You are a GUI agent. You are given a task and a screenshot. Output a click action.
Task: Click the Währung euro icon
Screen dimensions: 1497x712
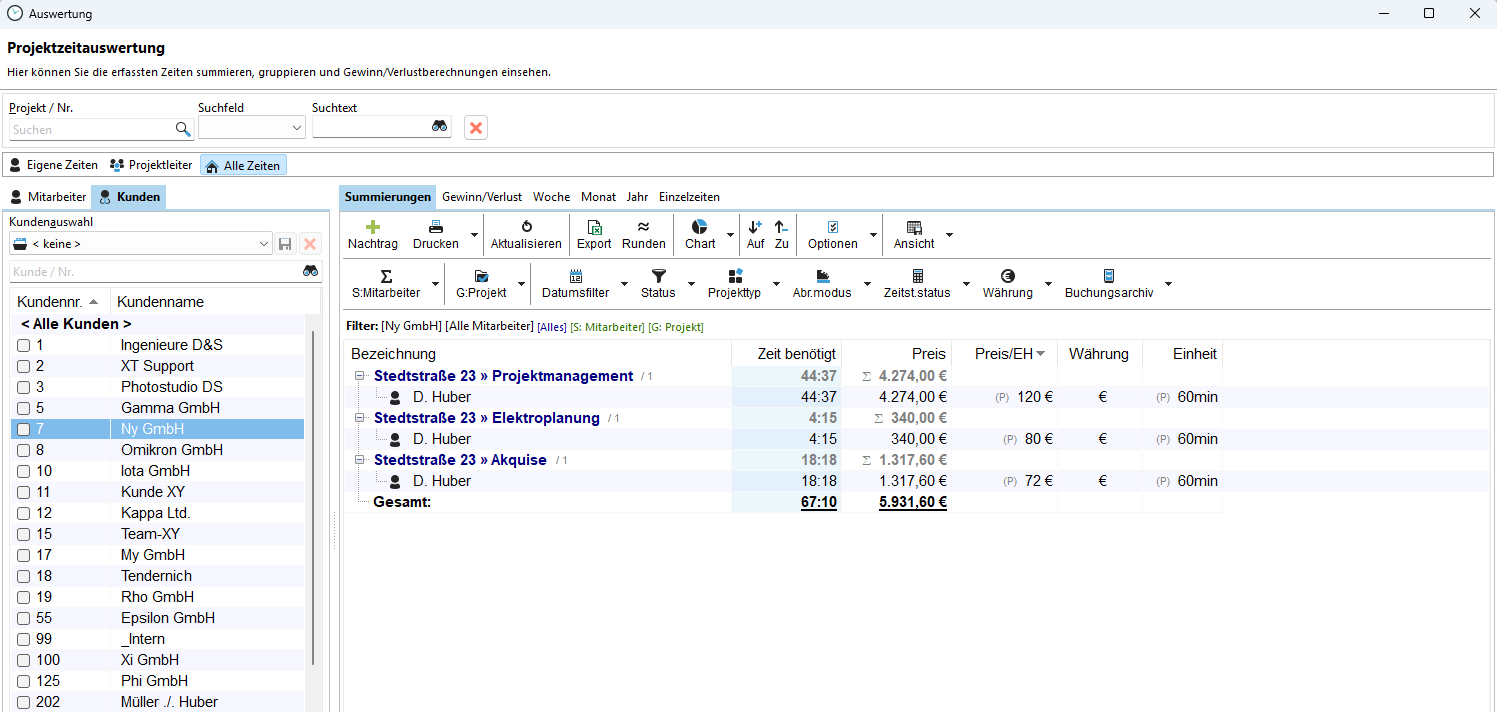1007,276
